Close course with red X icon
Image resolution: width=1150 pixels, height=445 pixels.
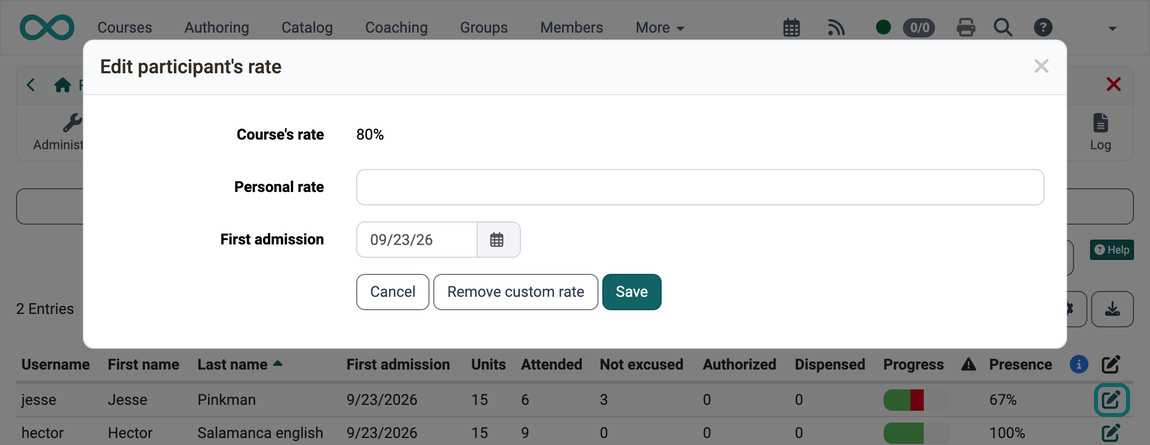pyautogui.click(x=1113, y=84)
